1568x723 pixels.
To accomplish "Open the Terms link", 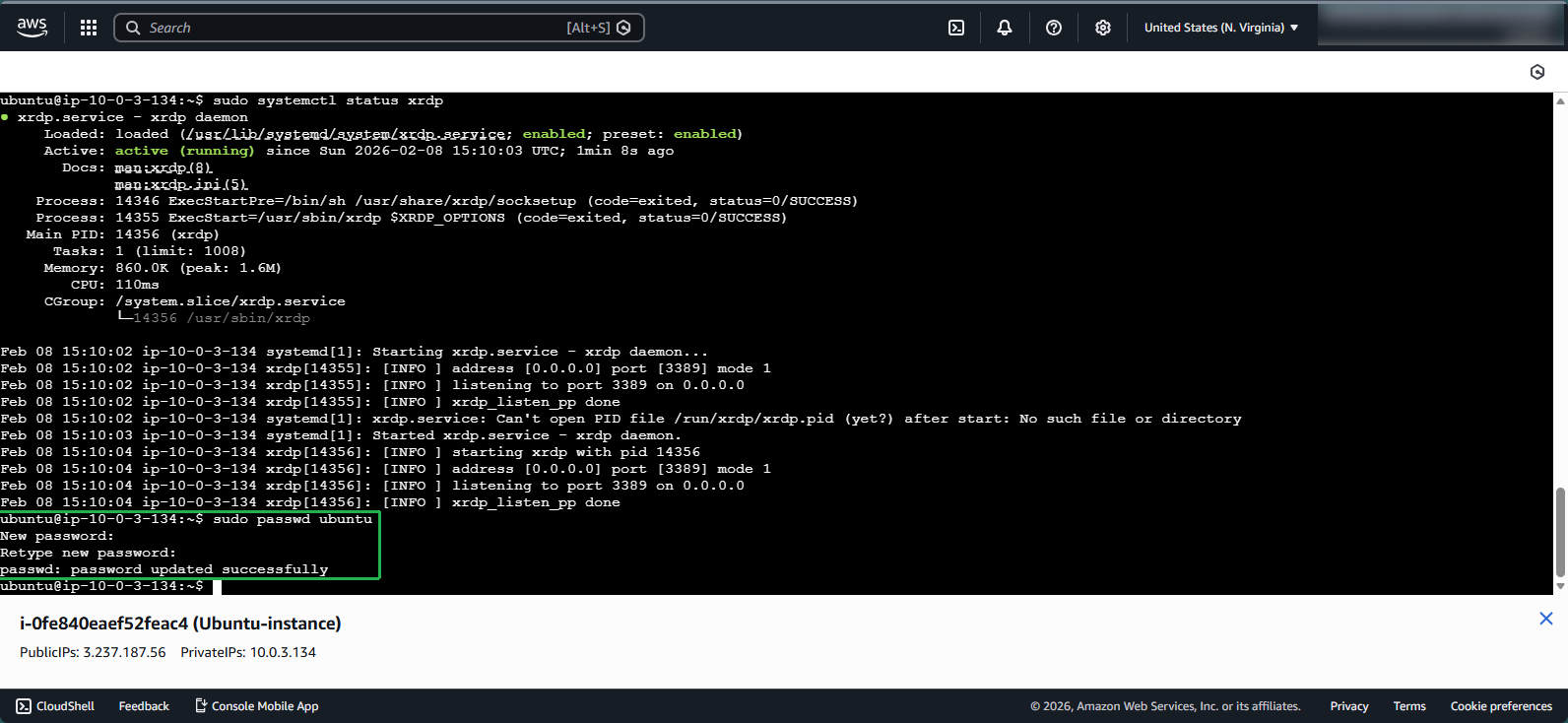I will 1409,706.
